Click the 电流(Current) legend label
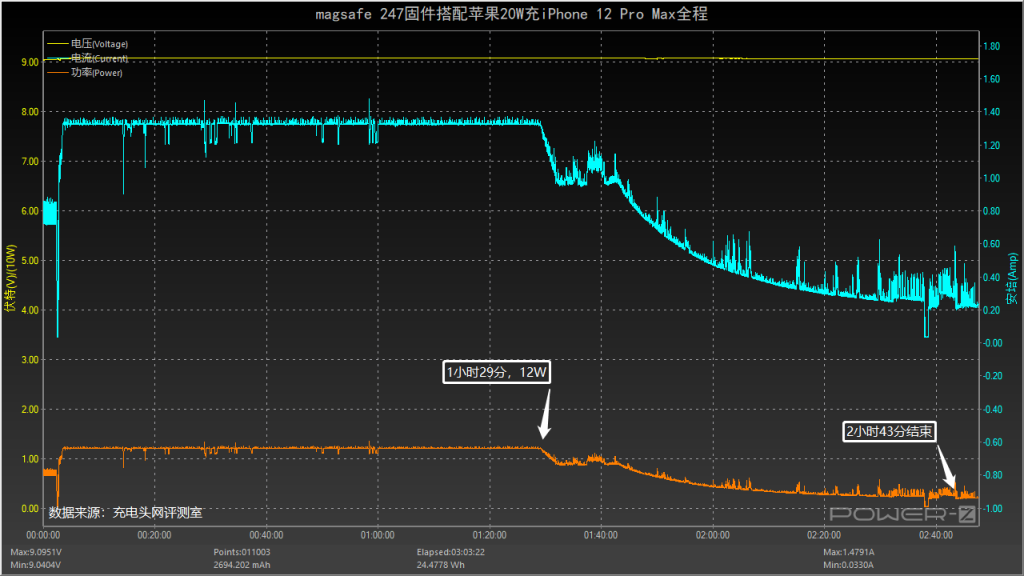 [x=99, y=58]
